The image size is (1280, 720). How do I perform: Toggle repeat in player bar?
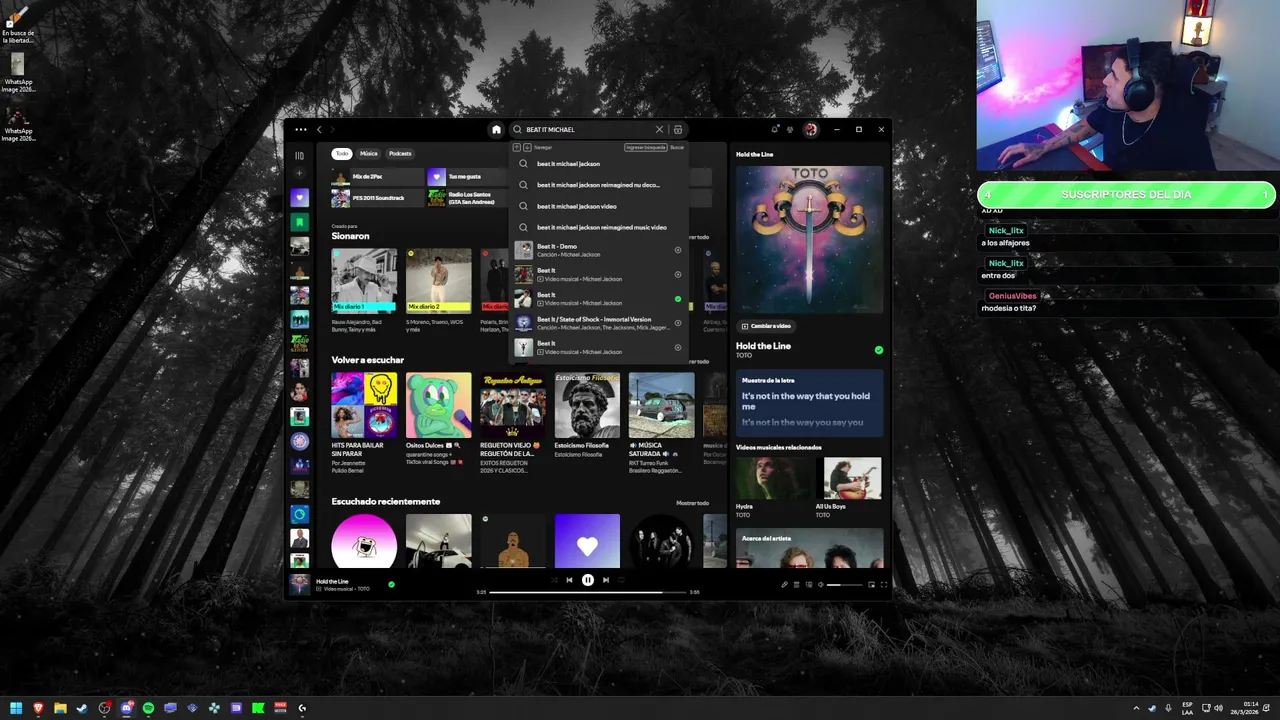coord(621,580)
